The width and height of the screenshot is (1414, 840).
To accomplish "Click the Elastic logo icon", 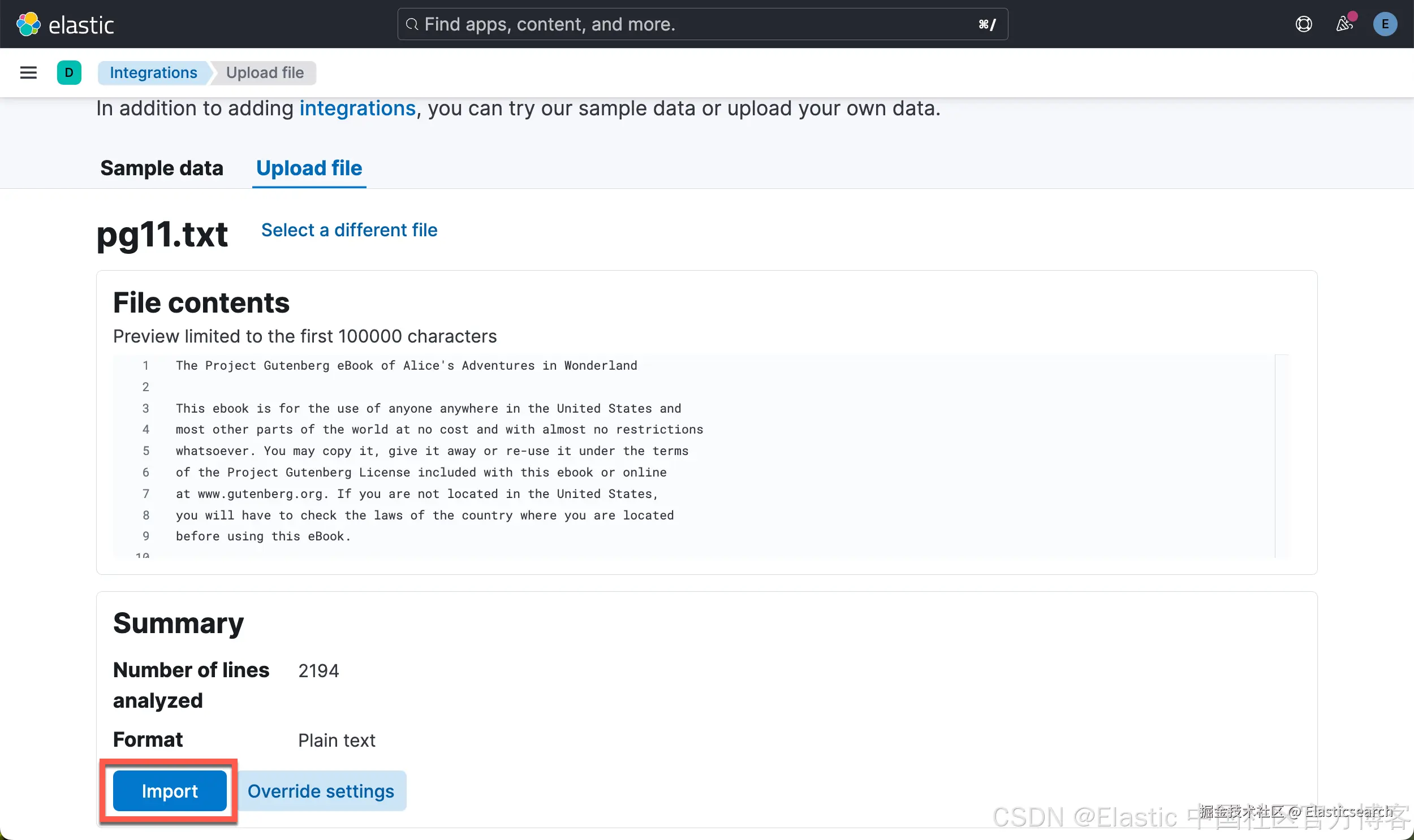I will click(x=28, y=24).
